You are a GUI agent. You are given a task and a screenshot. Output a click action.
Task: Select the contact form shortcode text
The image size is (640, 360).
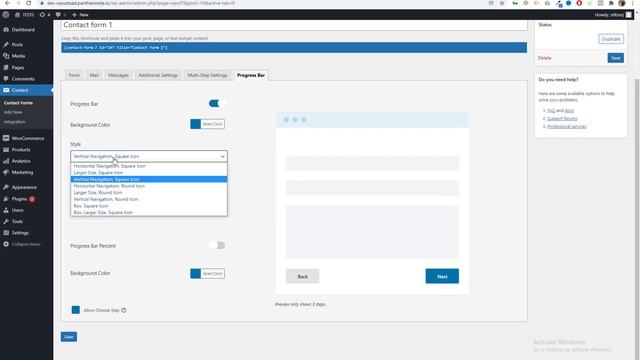tap(294, 47)
